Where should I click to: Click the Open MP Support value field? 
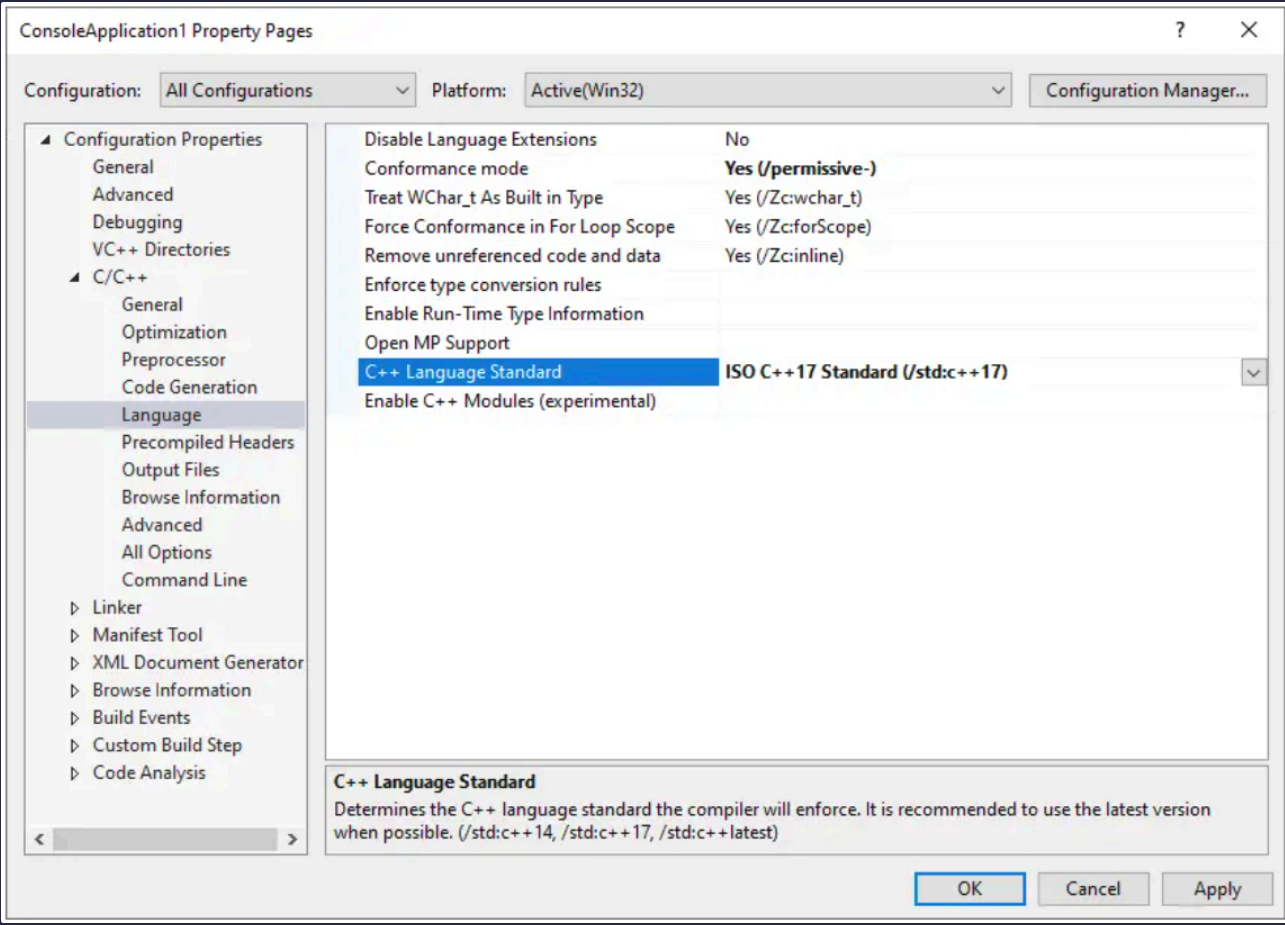coord(992,343)
